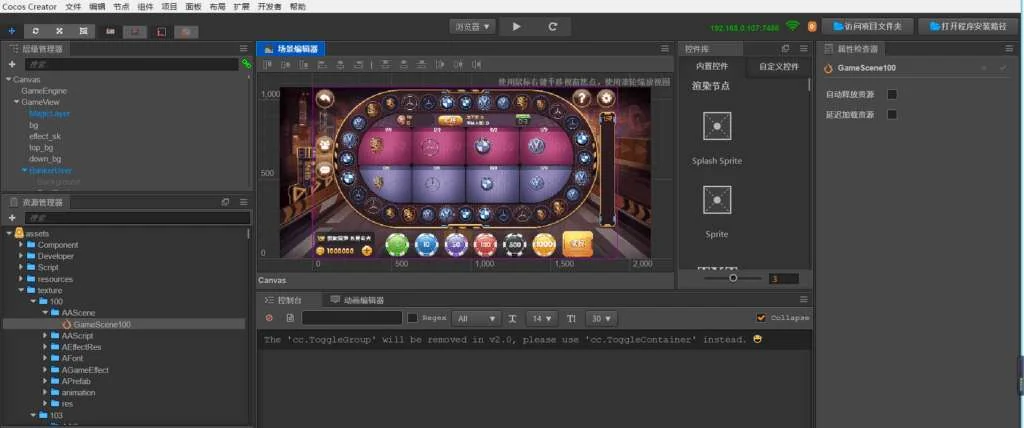Click the Splash Sprite node icon
Viewport: 1024px width, 428px height.
[x=717, y=126]
